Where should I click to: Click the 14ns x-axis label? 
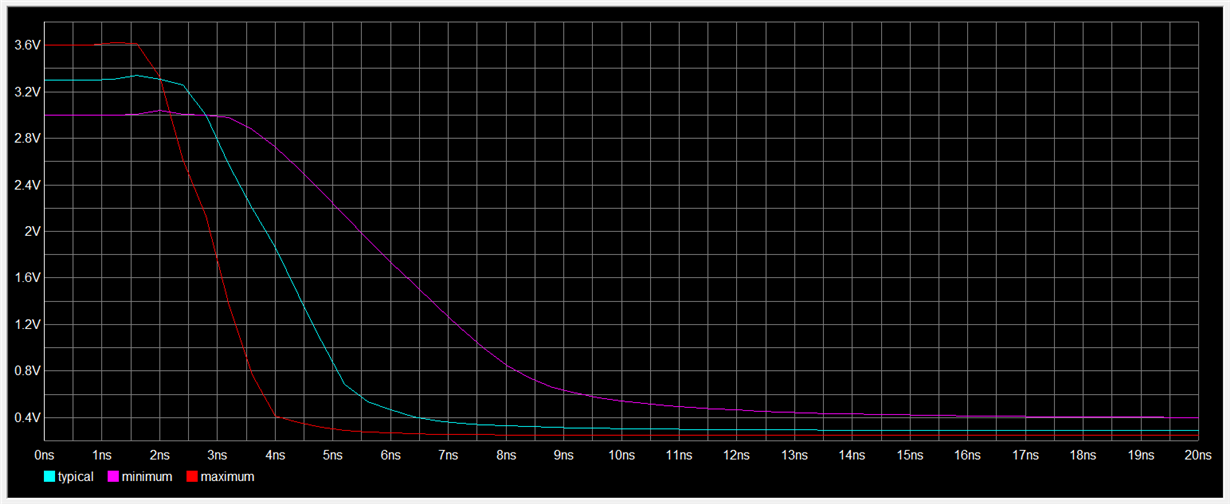point(852,454)
